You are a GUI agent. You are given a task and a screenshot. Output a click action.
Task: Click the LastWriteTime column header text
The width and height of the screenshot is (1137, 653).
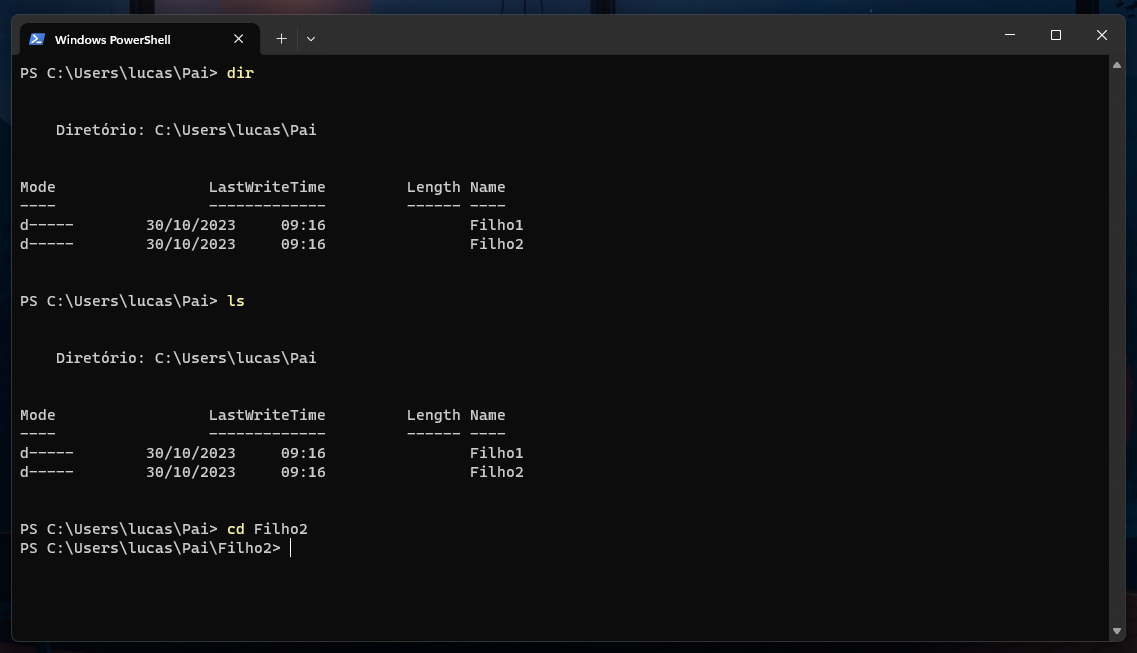[x=266, y=186]
